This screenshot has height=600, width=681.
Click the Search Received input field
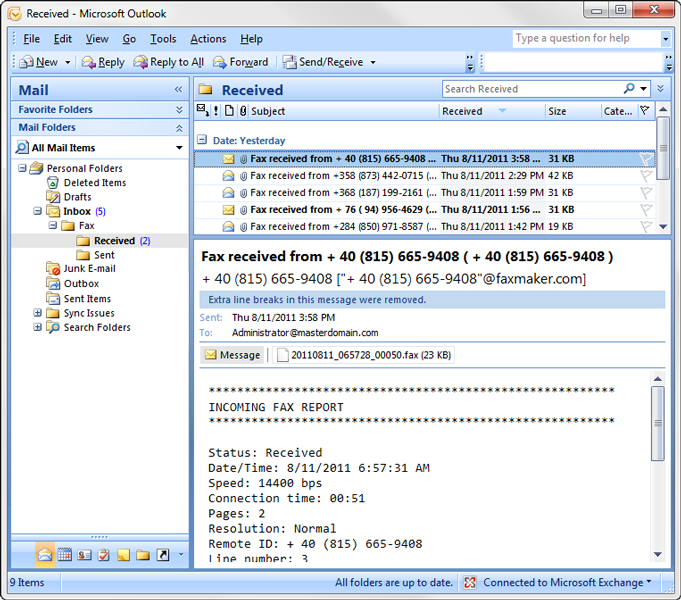[532, 89]
